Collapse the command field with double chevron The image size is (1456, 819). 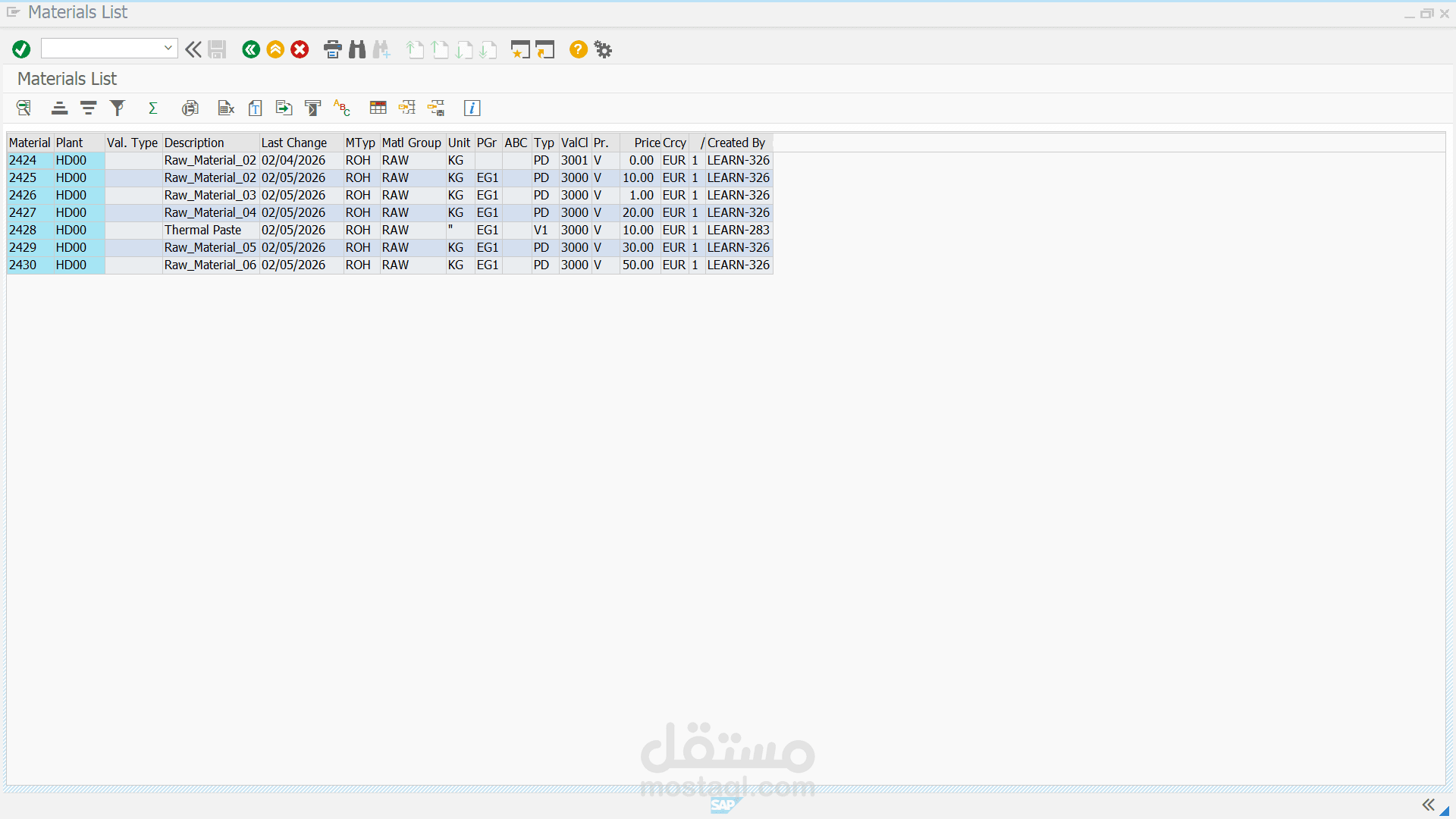coord(193,49)
